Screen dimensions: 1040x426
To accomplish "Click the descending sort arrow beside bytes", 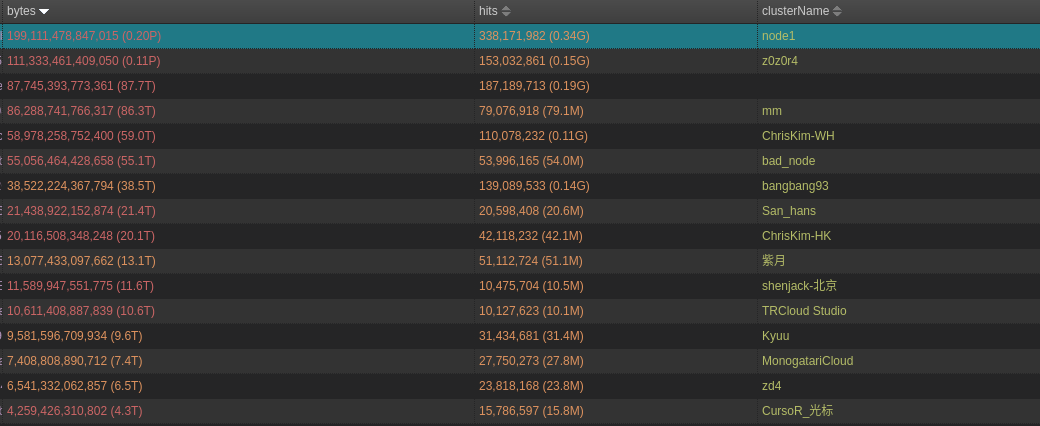I will pos(44,11).
